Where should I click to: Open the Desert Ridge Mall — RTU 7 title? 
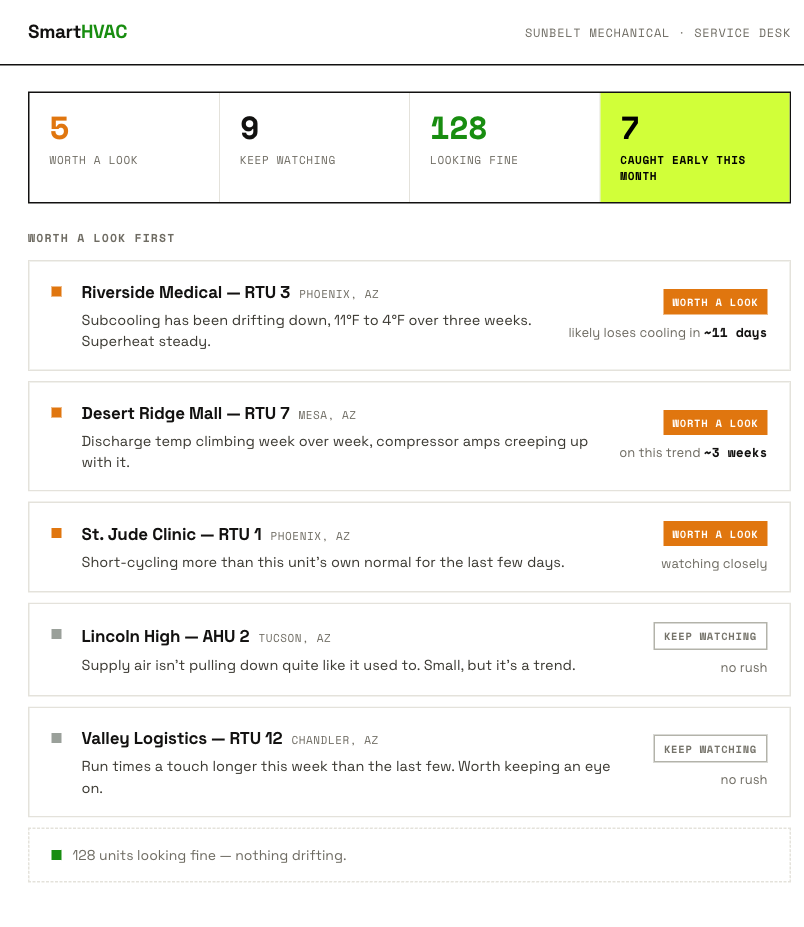coord(186,413)
